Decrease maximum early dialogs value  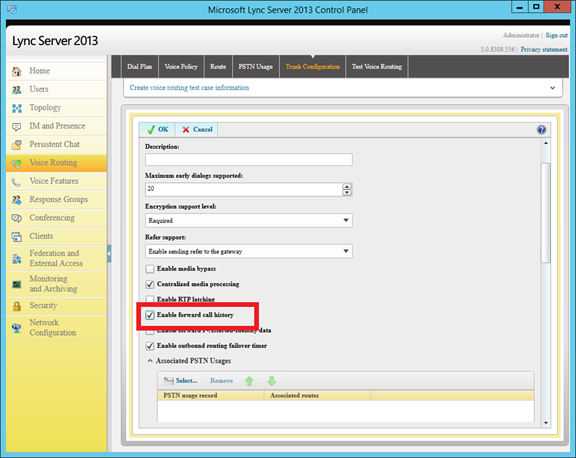click(347, 192)
